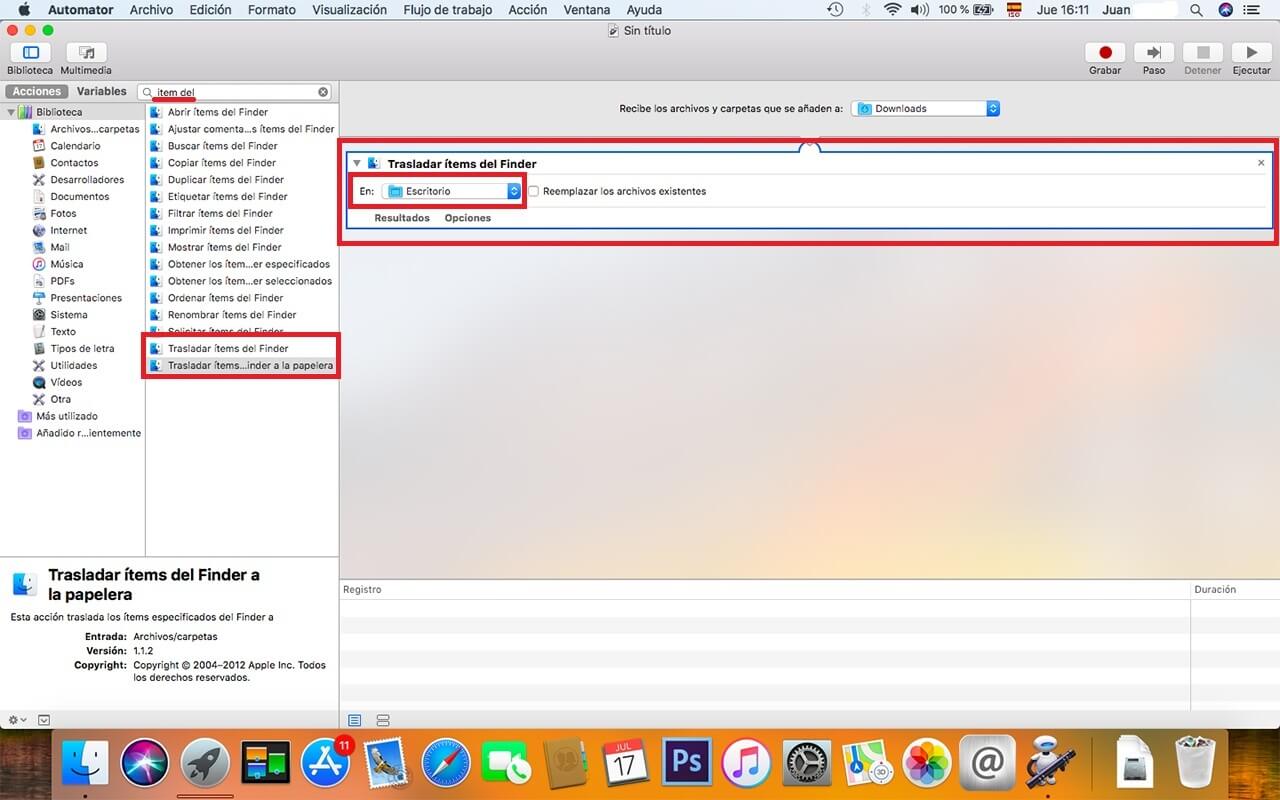Image resolution: width=1280 pixels, height=800 pixels.
Task: Open Photos app from the Dock
Action: click(x=926, y=764)
